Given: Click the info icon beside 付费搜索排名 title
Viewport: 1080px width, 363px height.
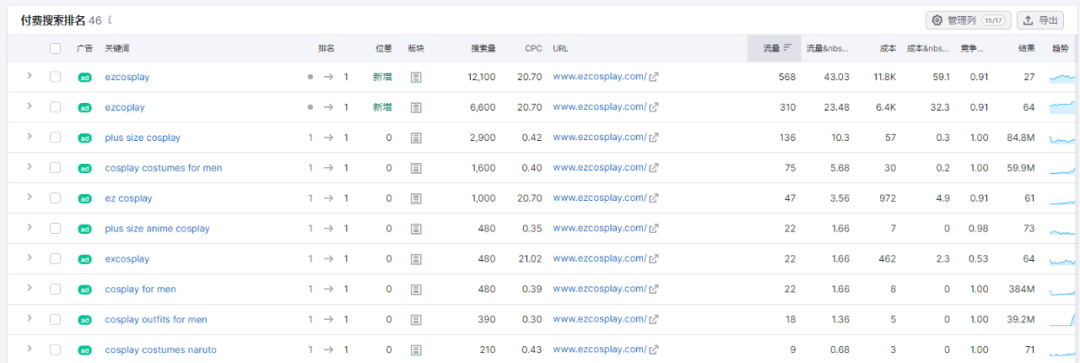Looking at the screenshot, I should pyautogui.click(x=110, y=21).
